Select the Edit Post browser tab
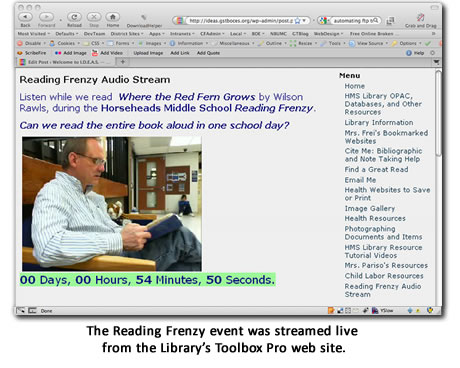Image resolution: width=460 pixels, height=368 pixels. (65, 62)
